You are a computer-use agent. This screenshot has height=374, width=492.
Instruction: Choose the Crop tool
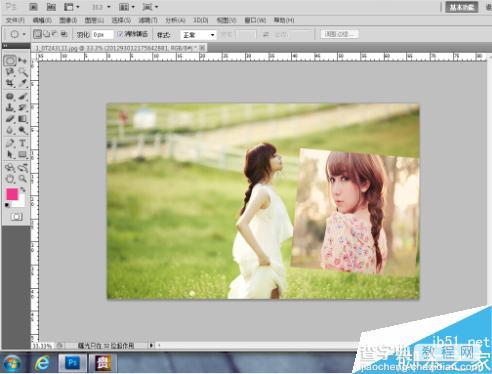tap(10, 83)
